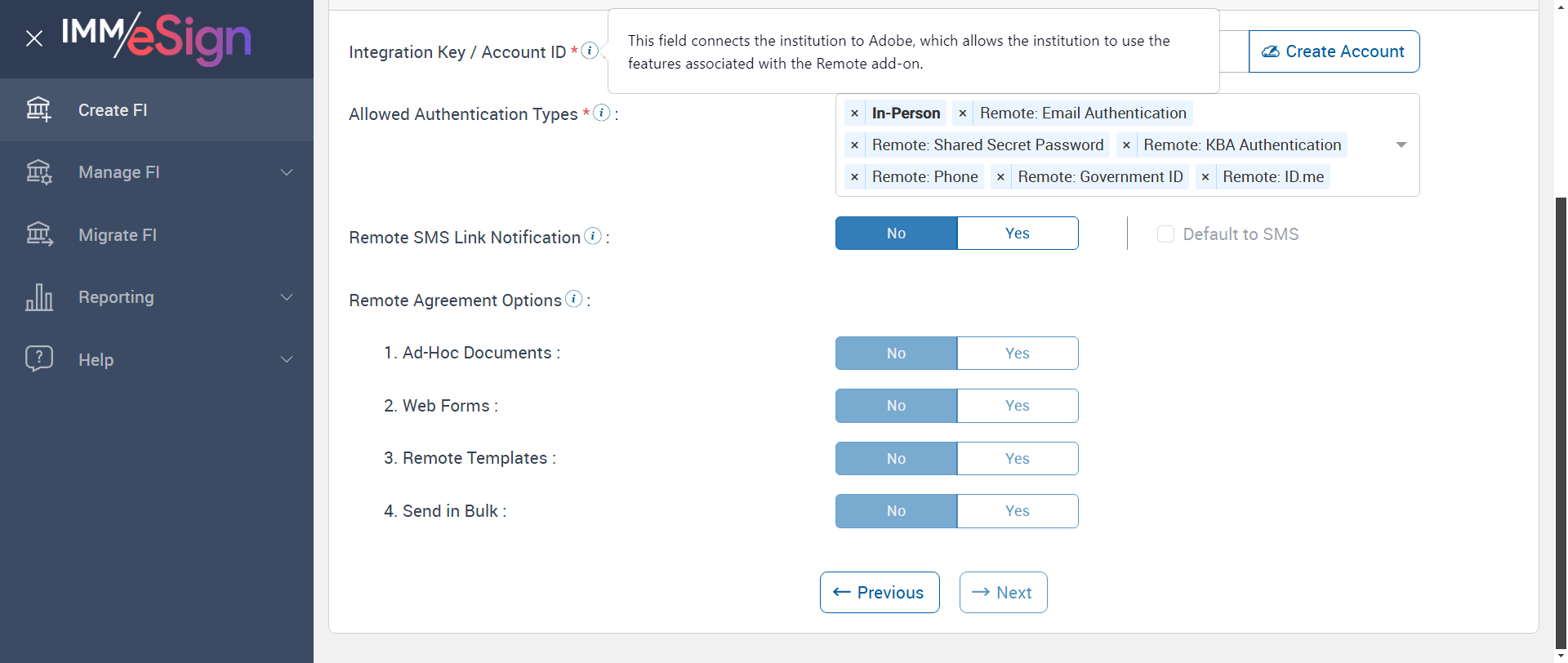Click the Reporting bar chart icon
This screenshot has width=1568, height=663.
(x=38, y=297)
